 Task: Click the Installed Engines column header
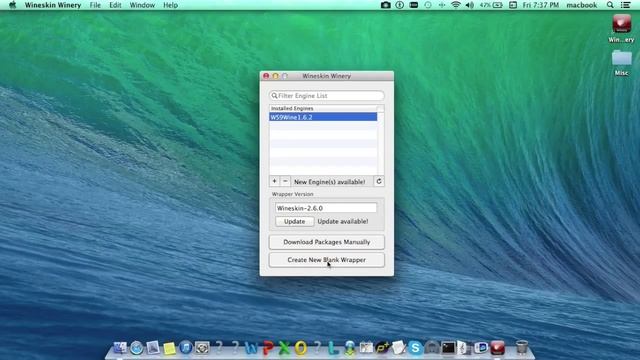click(x=323, y=108)
